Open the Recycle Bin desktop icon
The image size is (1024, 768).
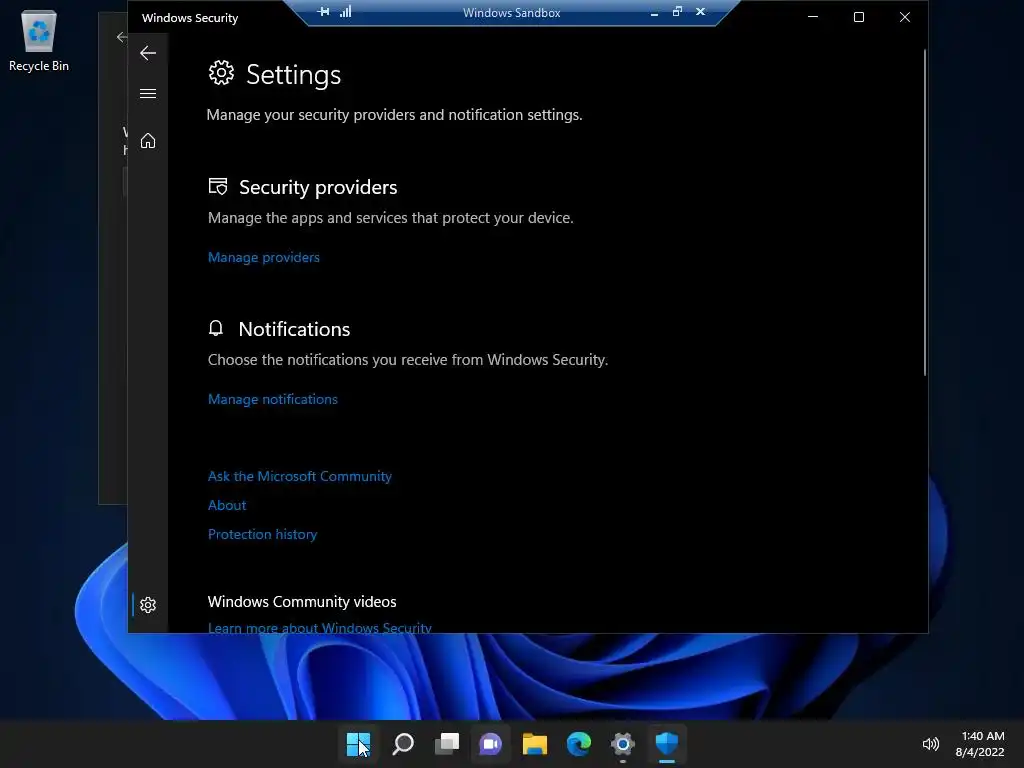click(x=39, y=40)
